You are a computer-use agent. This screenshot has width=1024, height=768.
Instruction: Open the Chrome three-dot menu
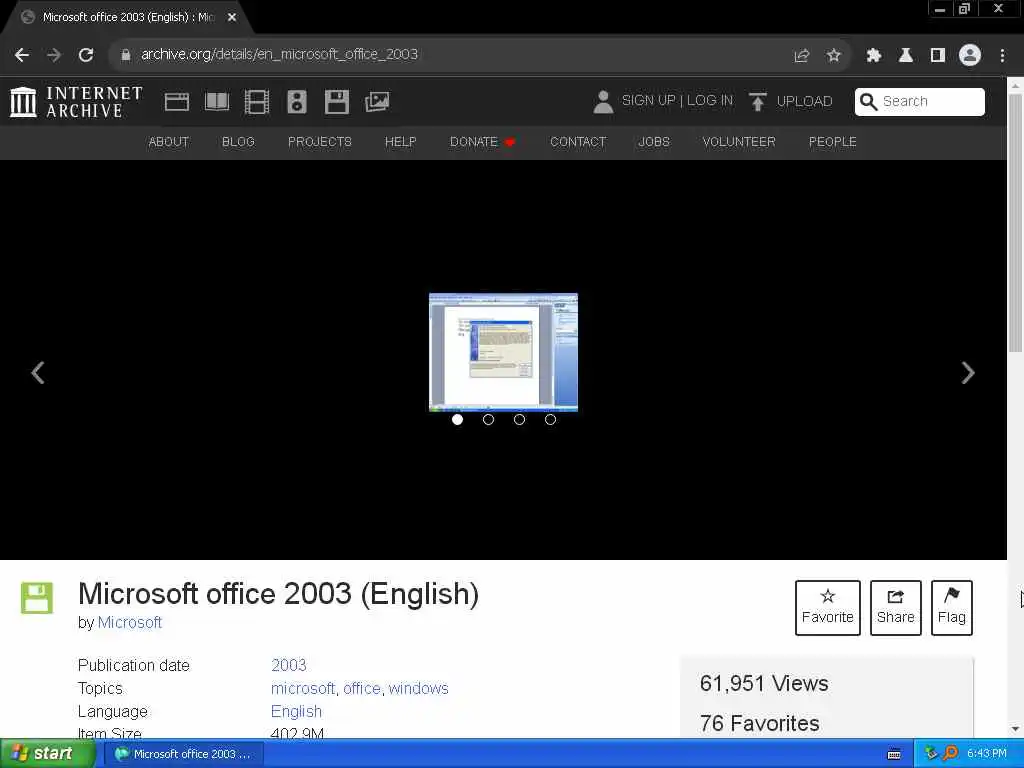pyautogui.click(x=1002, y=56)
